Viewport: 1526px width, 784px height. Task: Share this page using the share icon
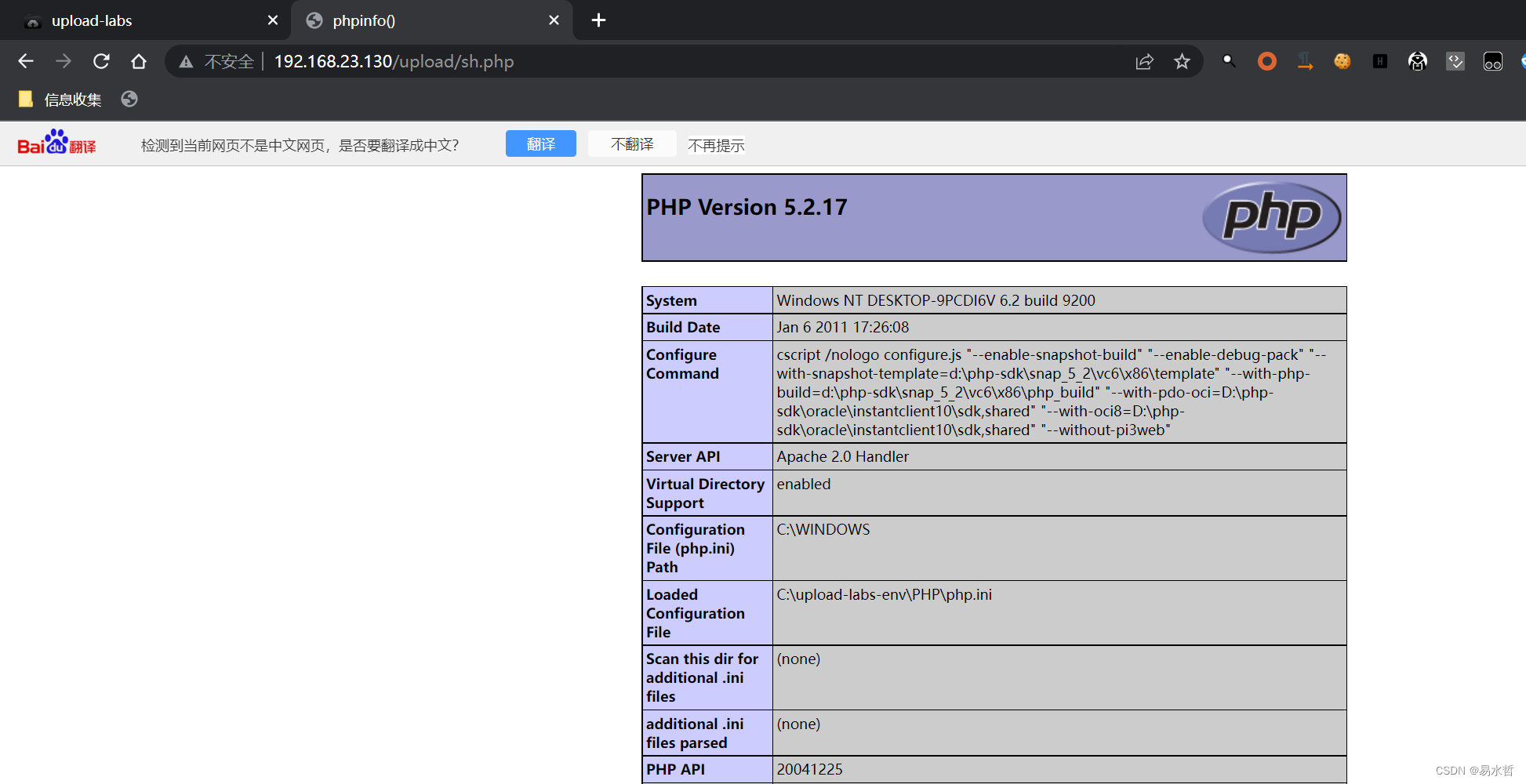tap(1145, 61)
